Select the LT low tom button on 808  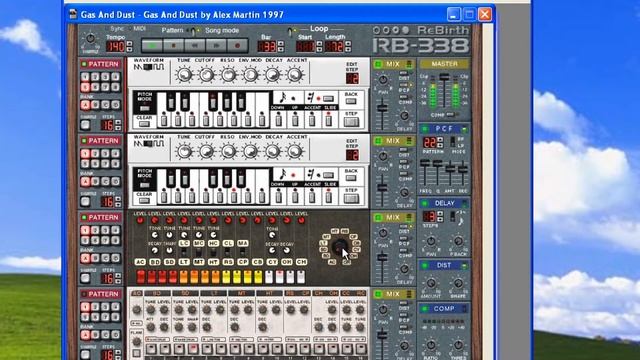click(x=184, y=262)
